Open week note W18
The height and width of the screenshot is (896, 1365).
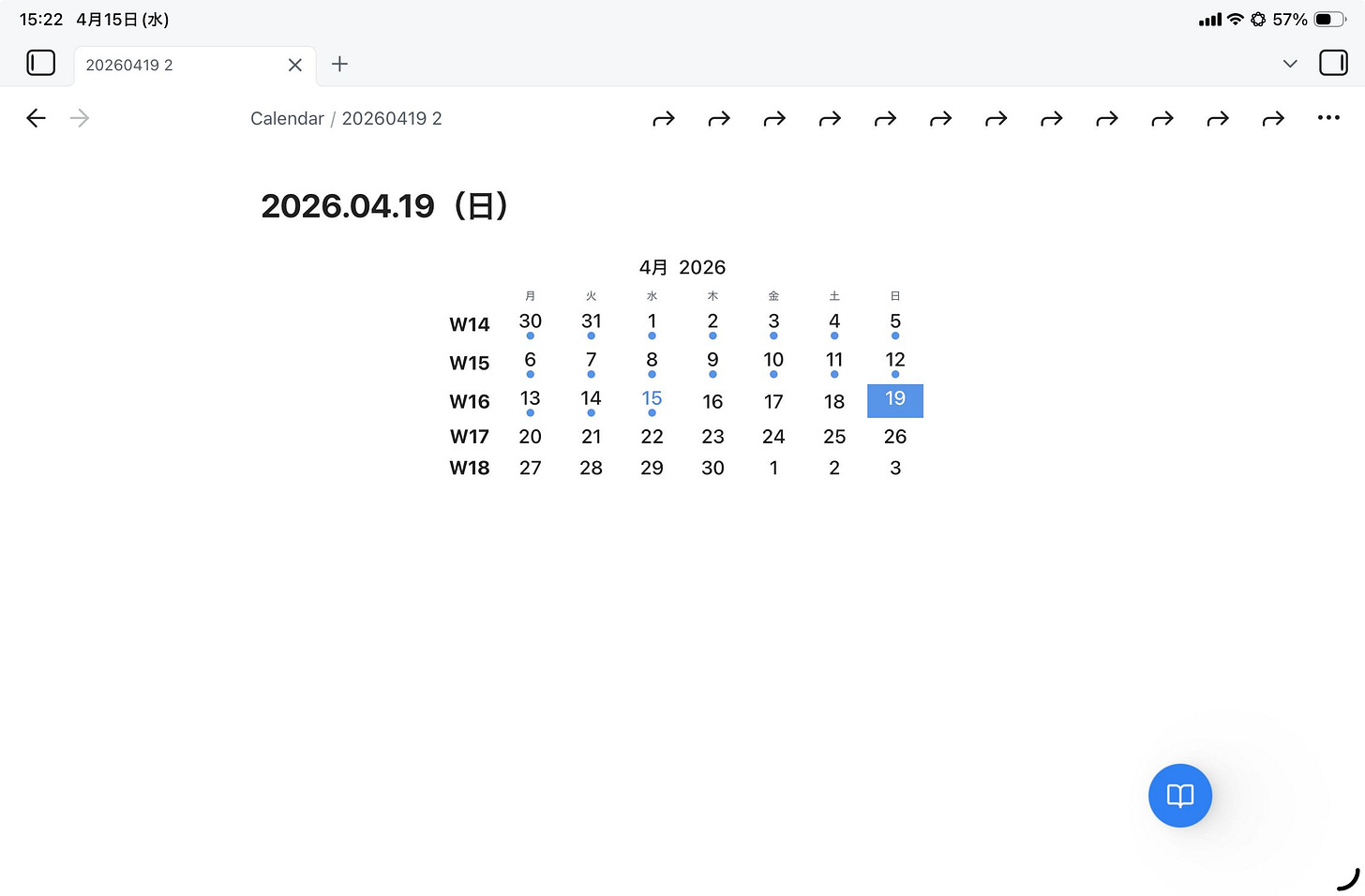pyautogui.click(x=470, y=468)
